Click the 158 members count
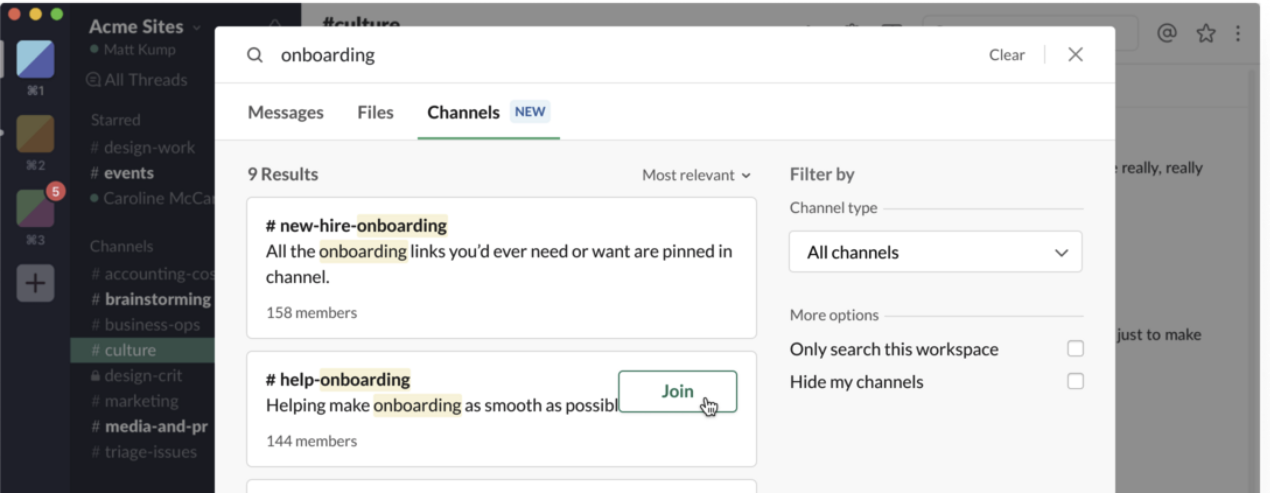Image resolution: width=1270 pixels, height=496 pixels. click(x=311, y=312)
